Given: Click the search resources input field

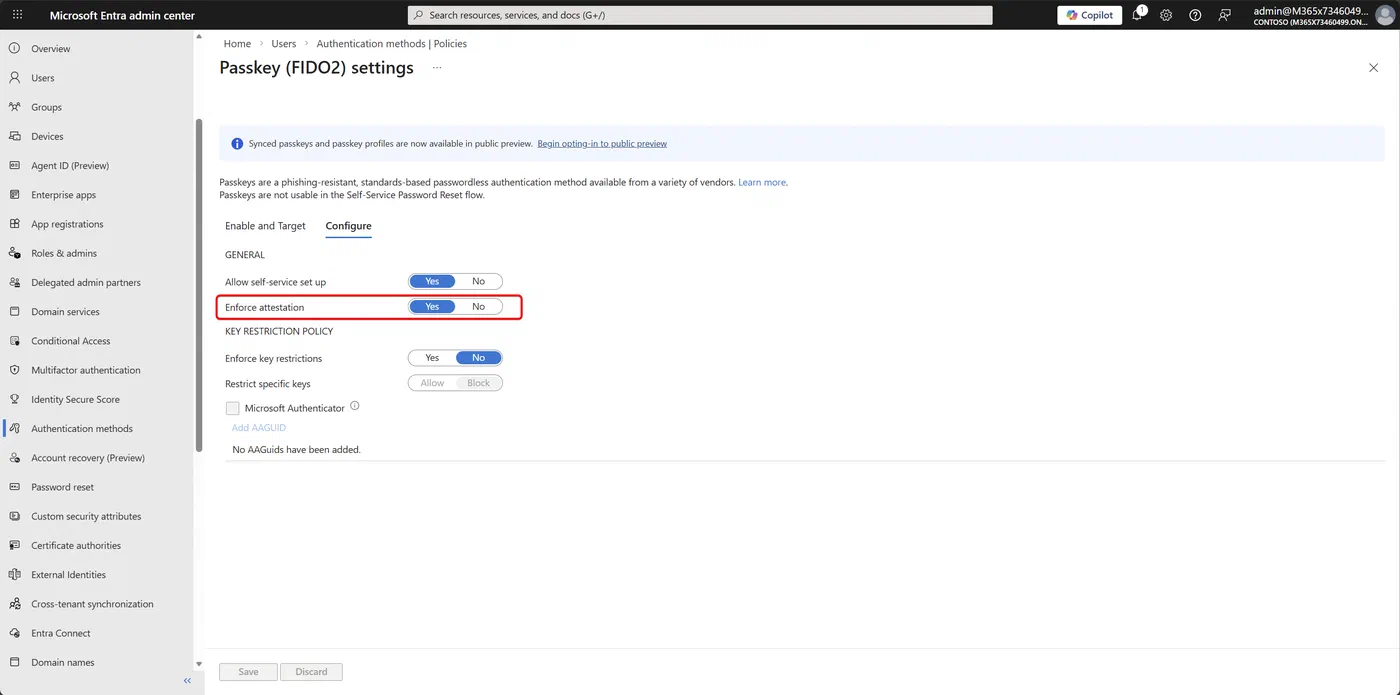Looking at the screenshot, I should [700, 15].
